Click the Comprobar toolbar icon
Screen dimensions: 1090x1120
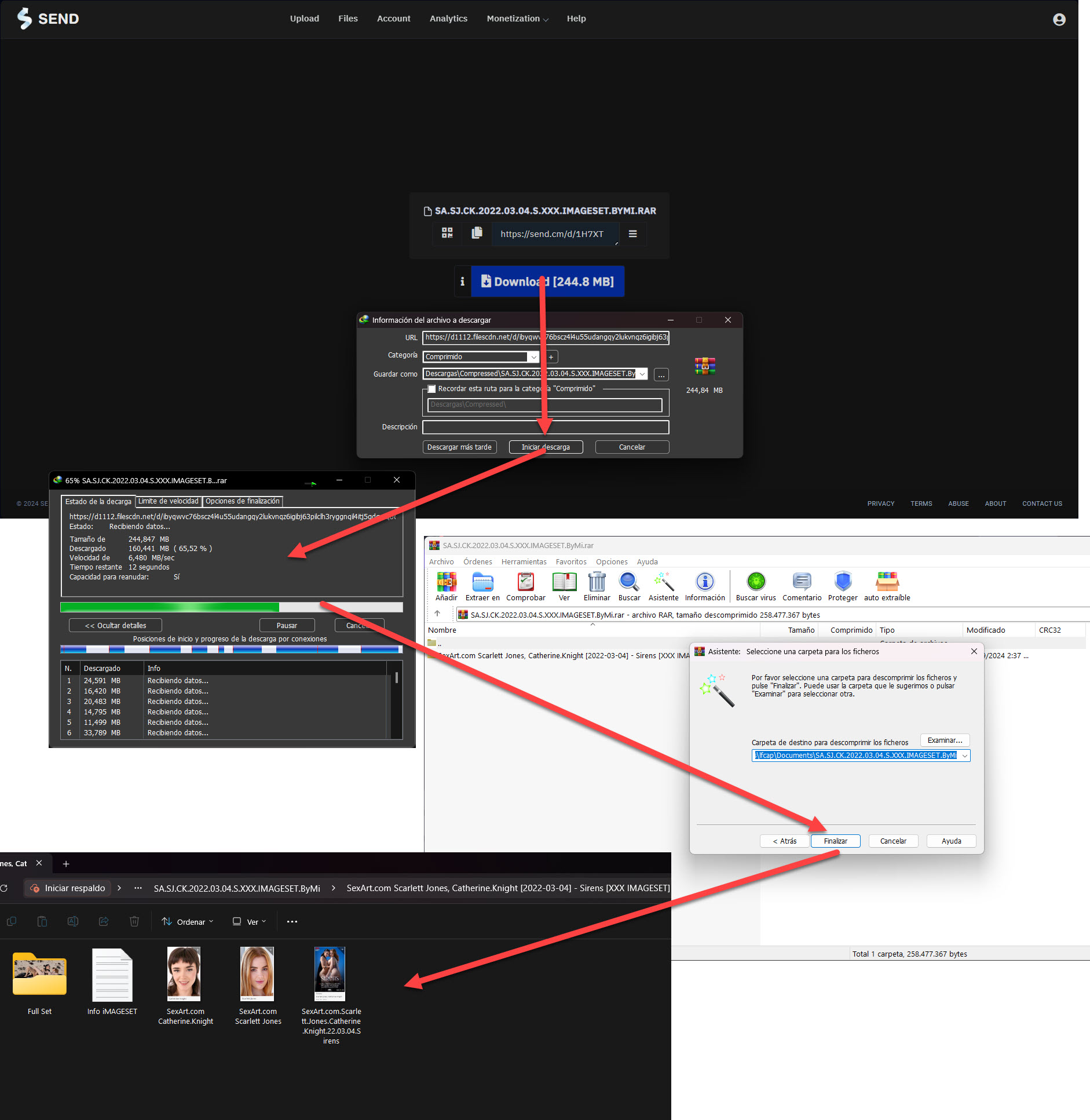click(526, 586)
